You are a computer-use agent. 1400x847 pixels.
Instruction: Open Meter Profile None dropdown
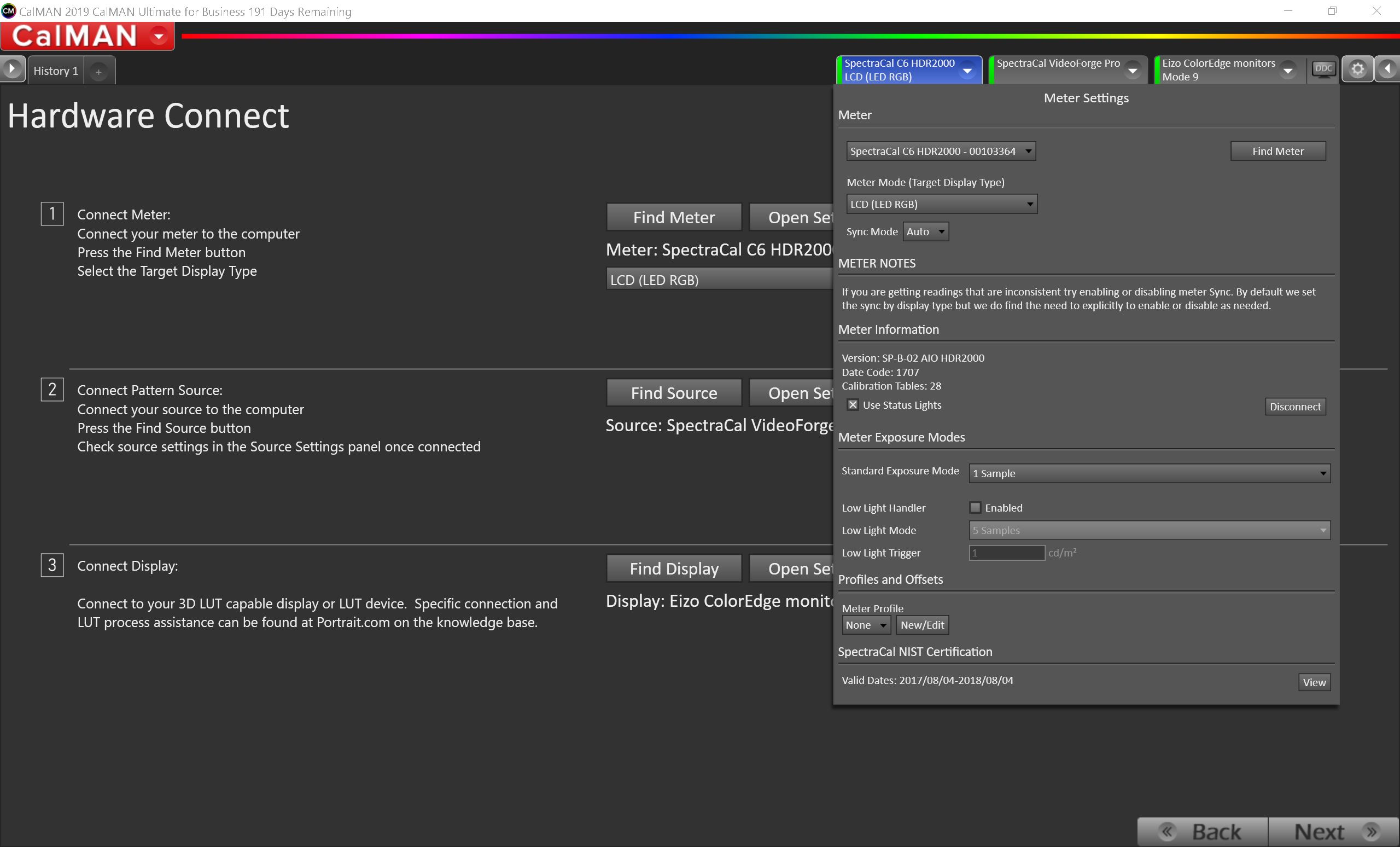[866, 625]
